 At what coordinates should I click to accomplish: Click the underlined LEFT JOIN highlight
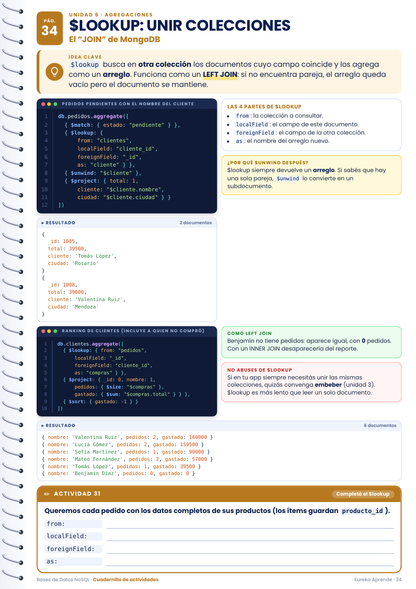click(x=220, y=74)
